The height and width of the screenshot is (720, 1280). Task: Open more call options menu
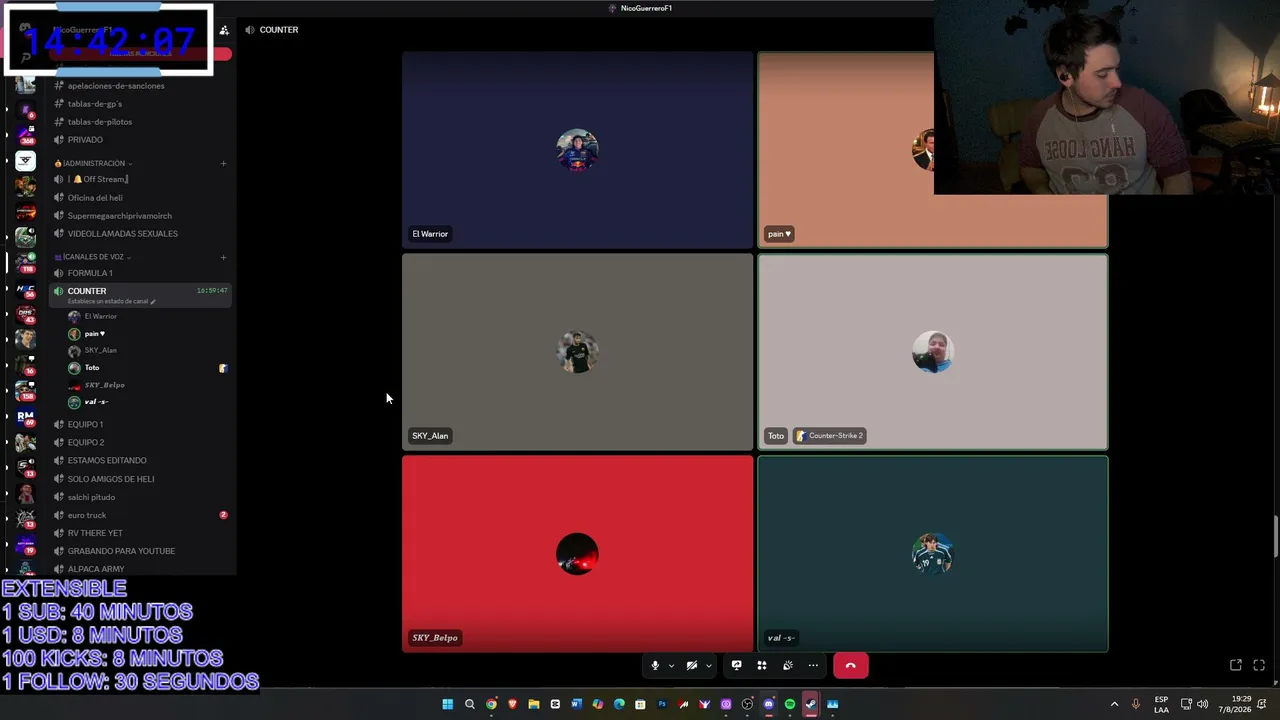[813, 665]
